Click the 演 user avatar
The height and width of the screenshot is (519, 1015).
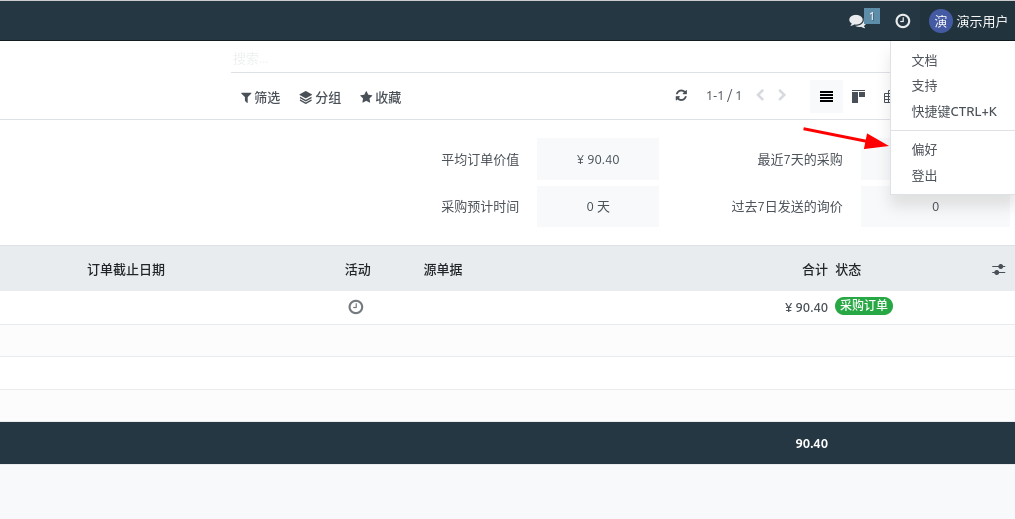click(941, 21)
